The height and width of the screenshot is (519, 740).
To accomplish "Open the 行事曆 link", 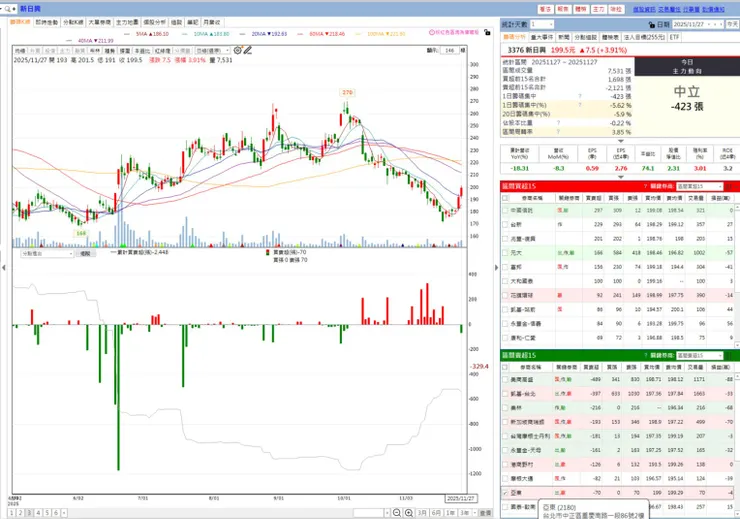I will [691, 9].
